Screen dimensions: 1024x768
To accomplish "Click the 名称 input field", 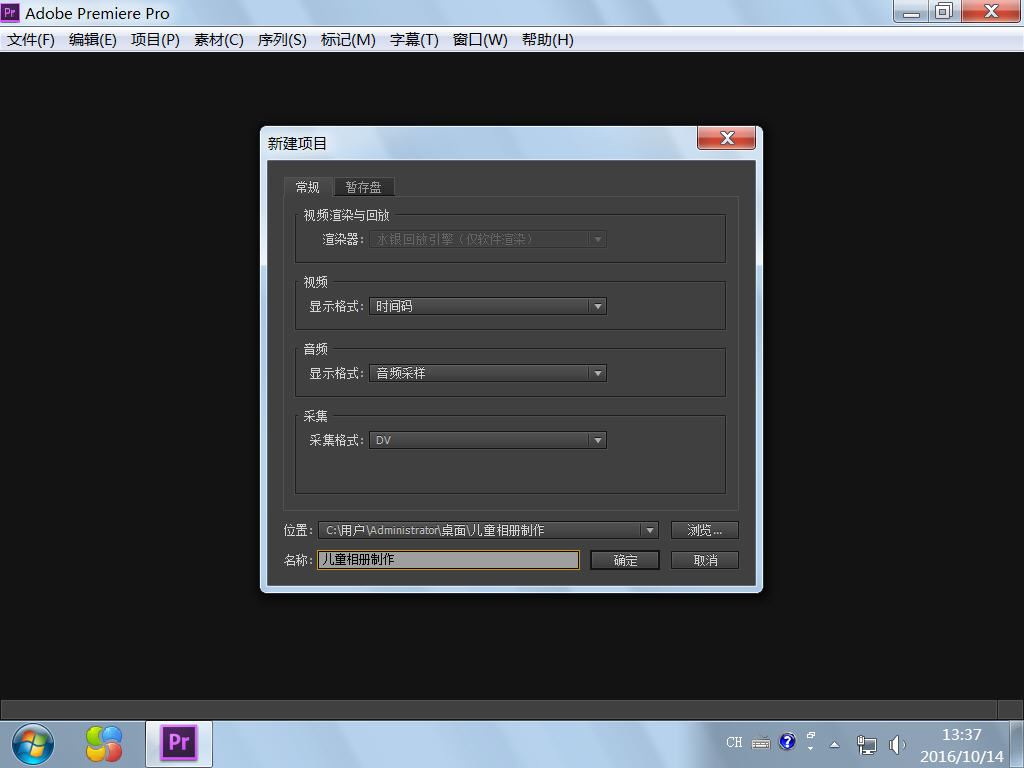I will pos(448,560).
